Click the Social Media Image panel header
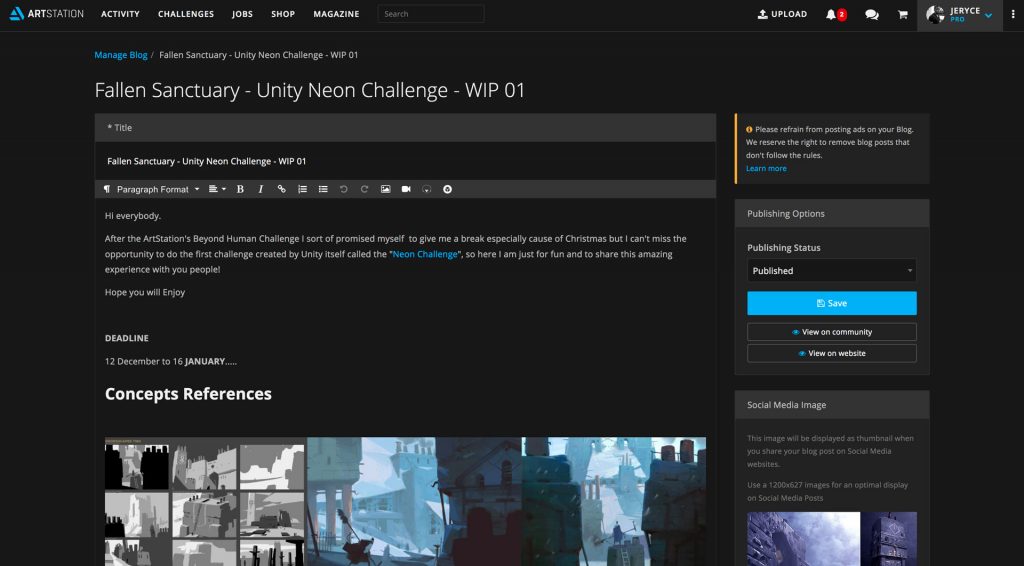1024x566 pixels. 831,405
